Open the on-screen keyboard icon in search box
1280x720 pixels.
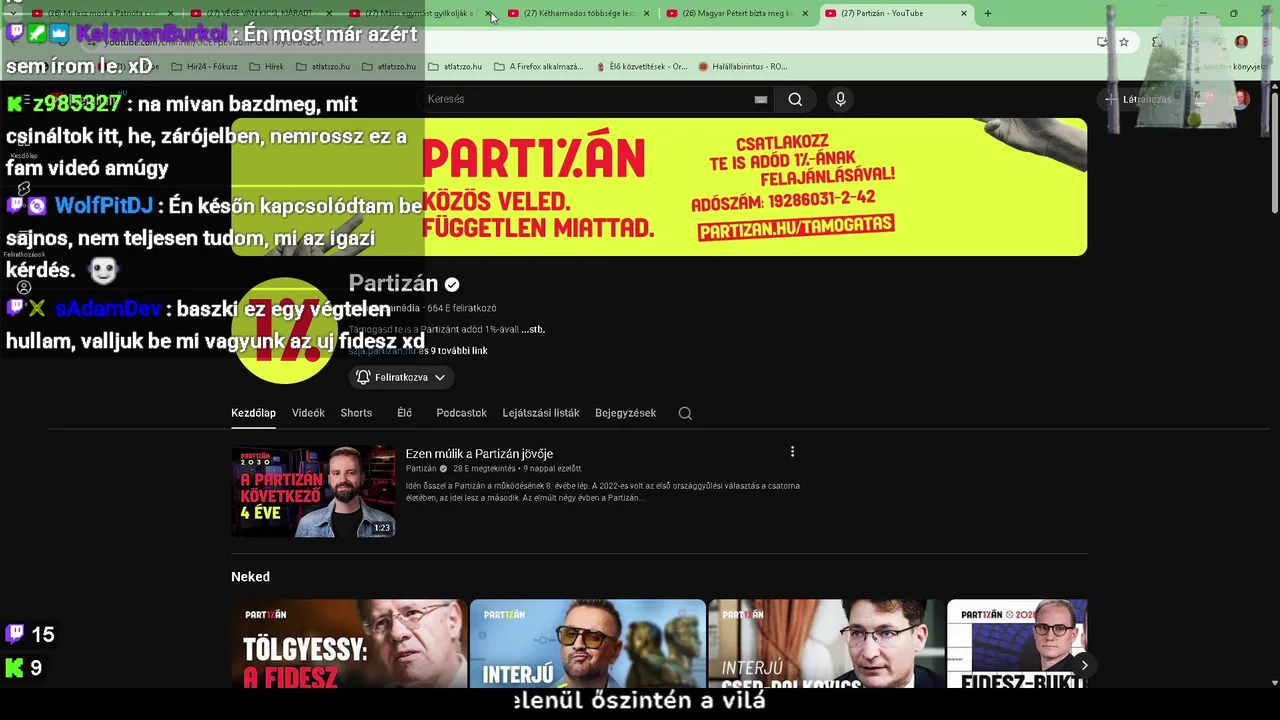point(761,99)
